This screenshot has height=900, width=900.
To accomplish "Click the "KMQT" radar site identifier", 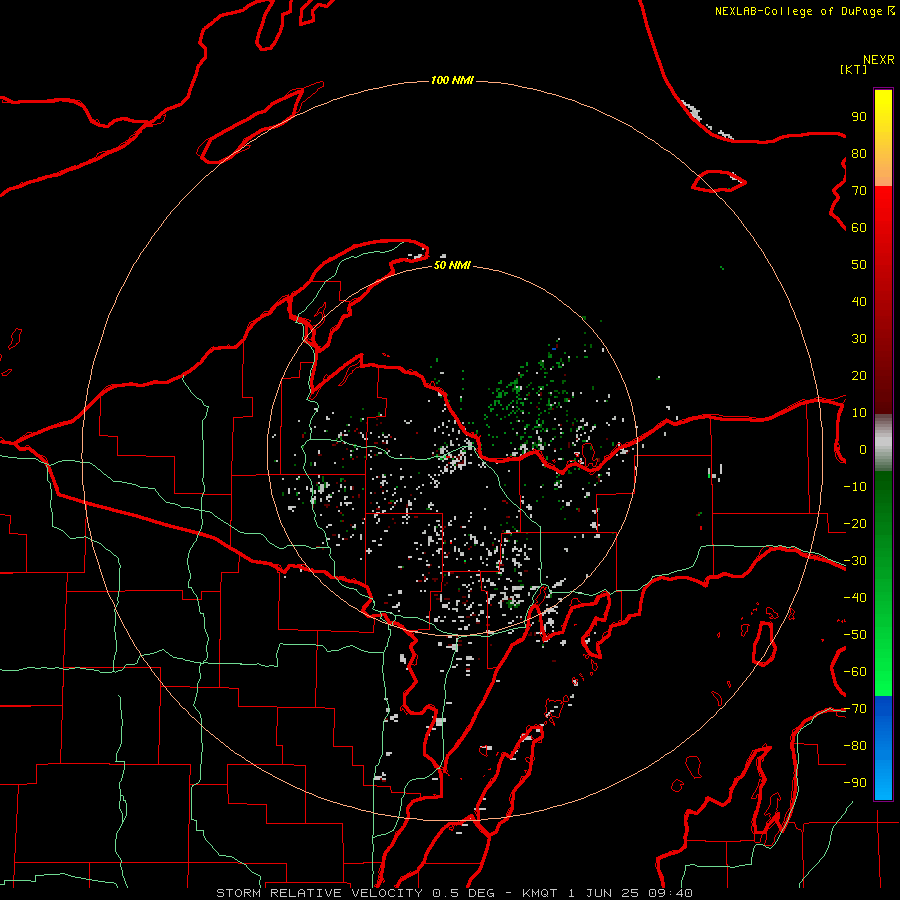I will (x=540, y=893).
